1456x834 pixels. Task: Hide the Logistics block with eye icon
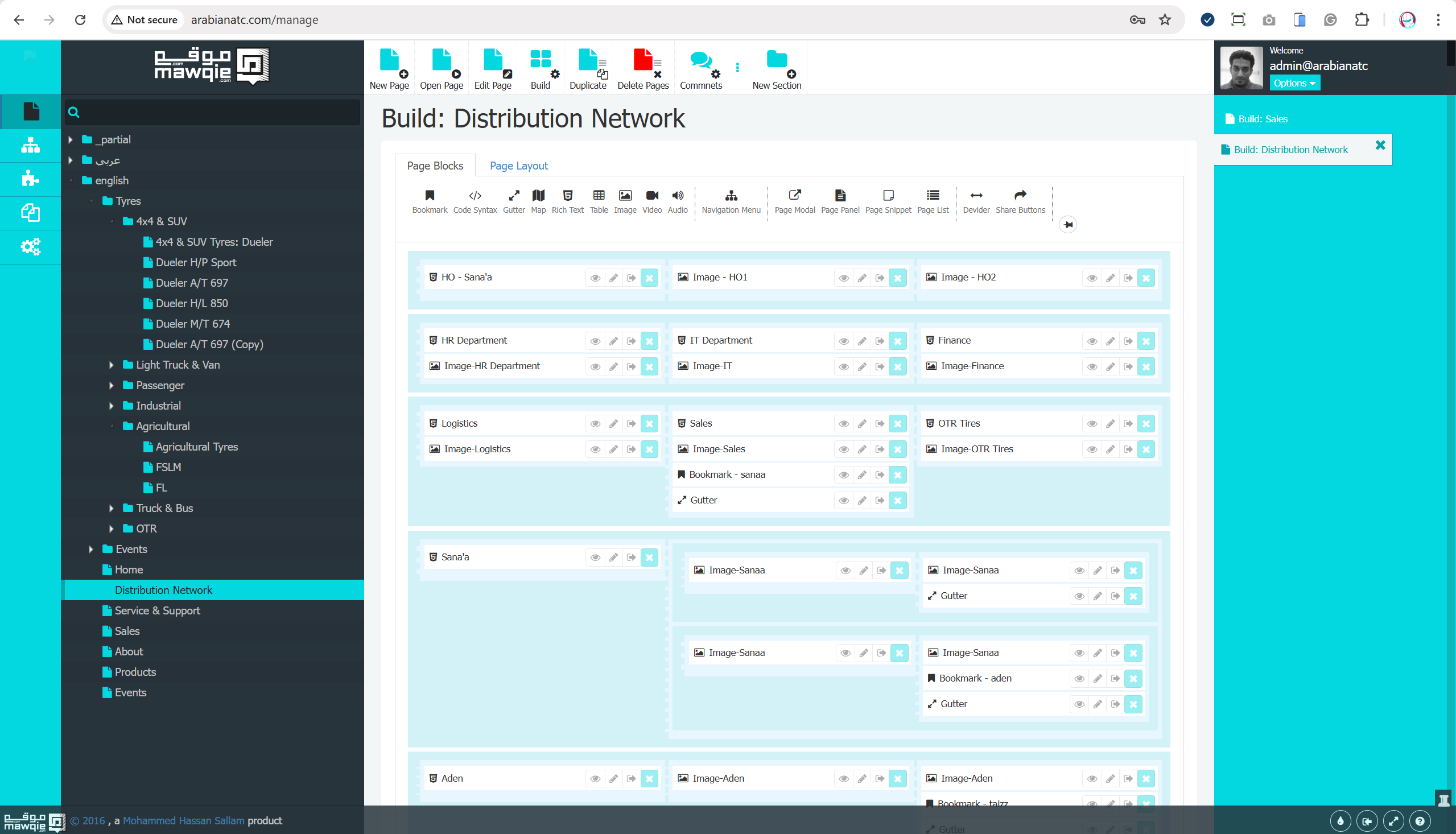point(595,424)
